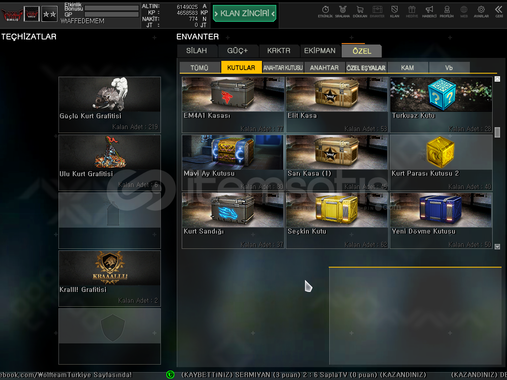Select the Turkuaz Kutu item
This screenshot has height=380, width=507.
tap(441, 104)
